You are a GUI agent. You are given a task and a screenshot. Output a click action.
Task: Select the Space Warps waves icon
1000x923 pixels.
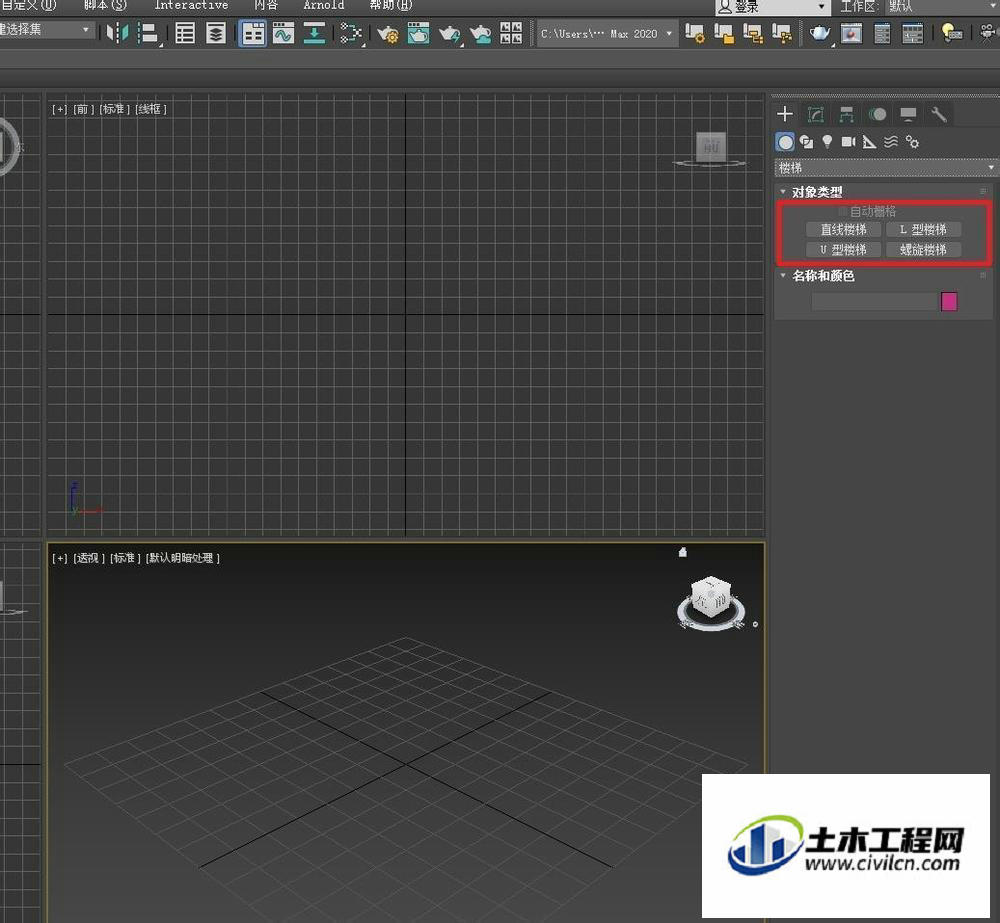tap(891, 142)
